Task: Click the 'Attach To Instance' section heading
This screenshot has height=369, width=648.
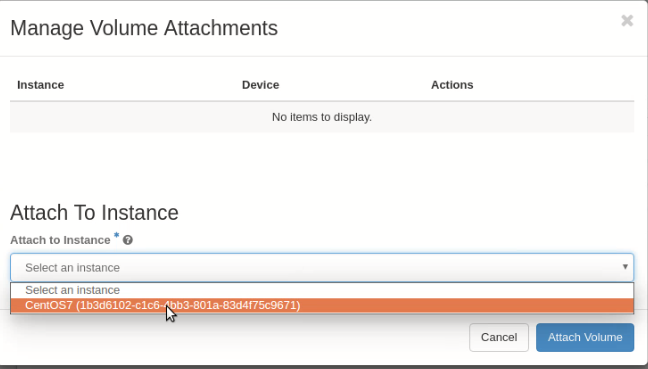Action: click(x=94, y=213)
